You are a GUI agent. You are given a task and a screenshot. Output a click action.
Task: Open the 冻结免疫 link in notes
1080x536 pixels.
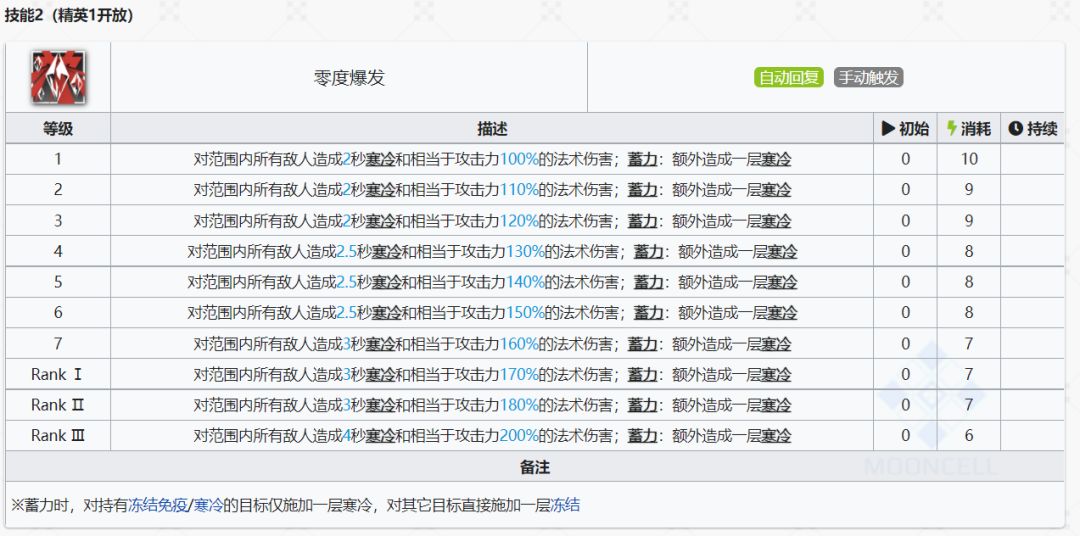pos(158,505)
